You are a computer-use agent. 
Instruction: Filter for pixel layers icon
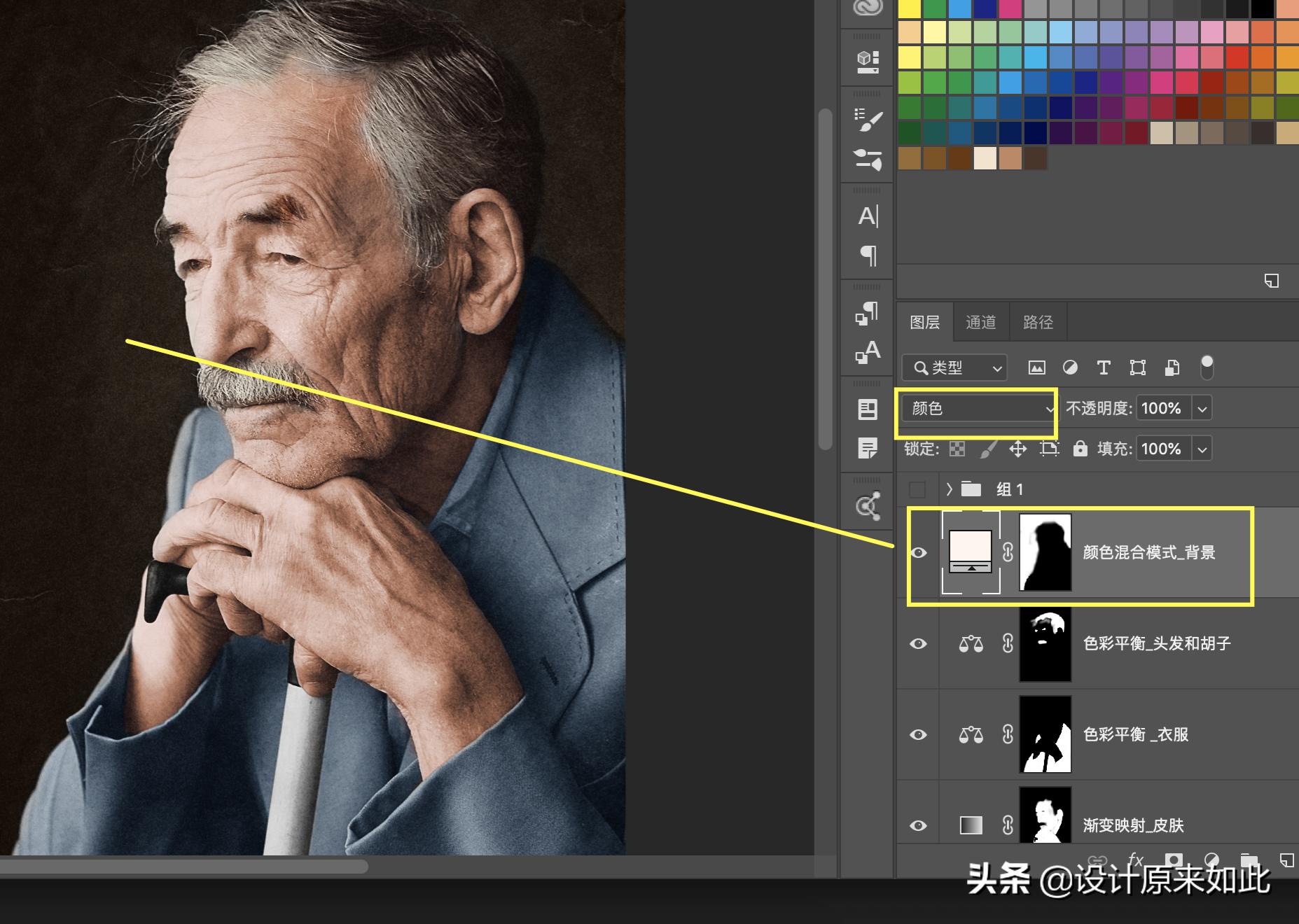[x=1036, y=367]
